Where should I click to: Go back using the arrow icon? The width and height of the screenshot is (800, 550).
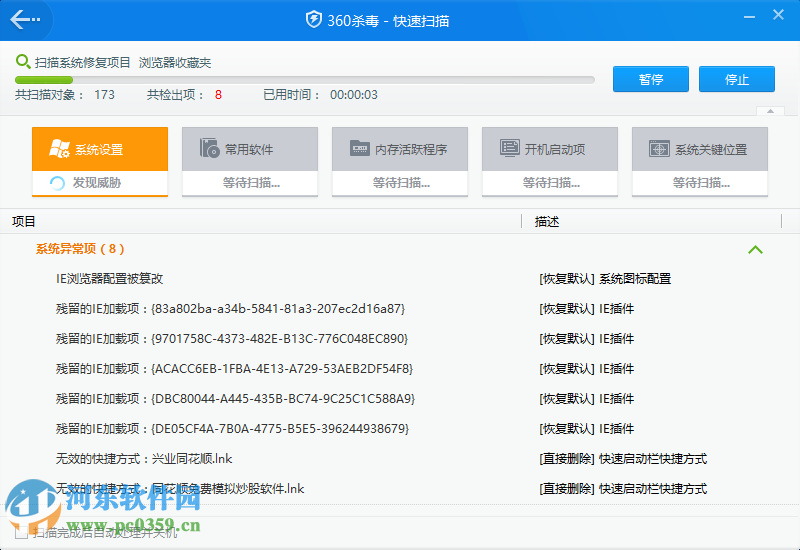tap(24, 20)
